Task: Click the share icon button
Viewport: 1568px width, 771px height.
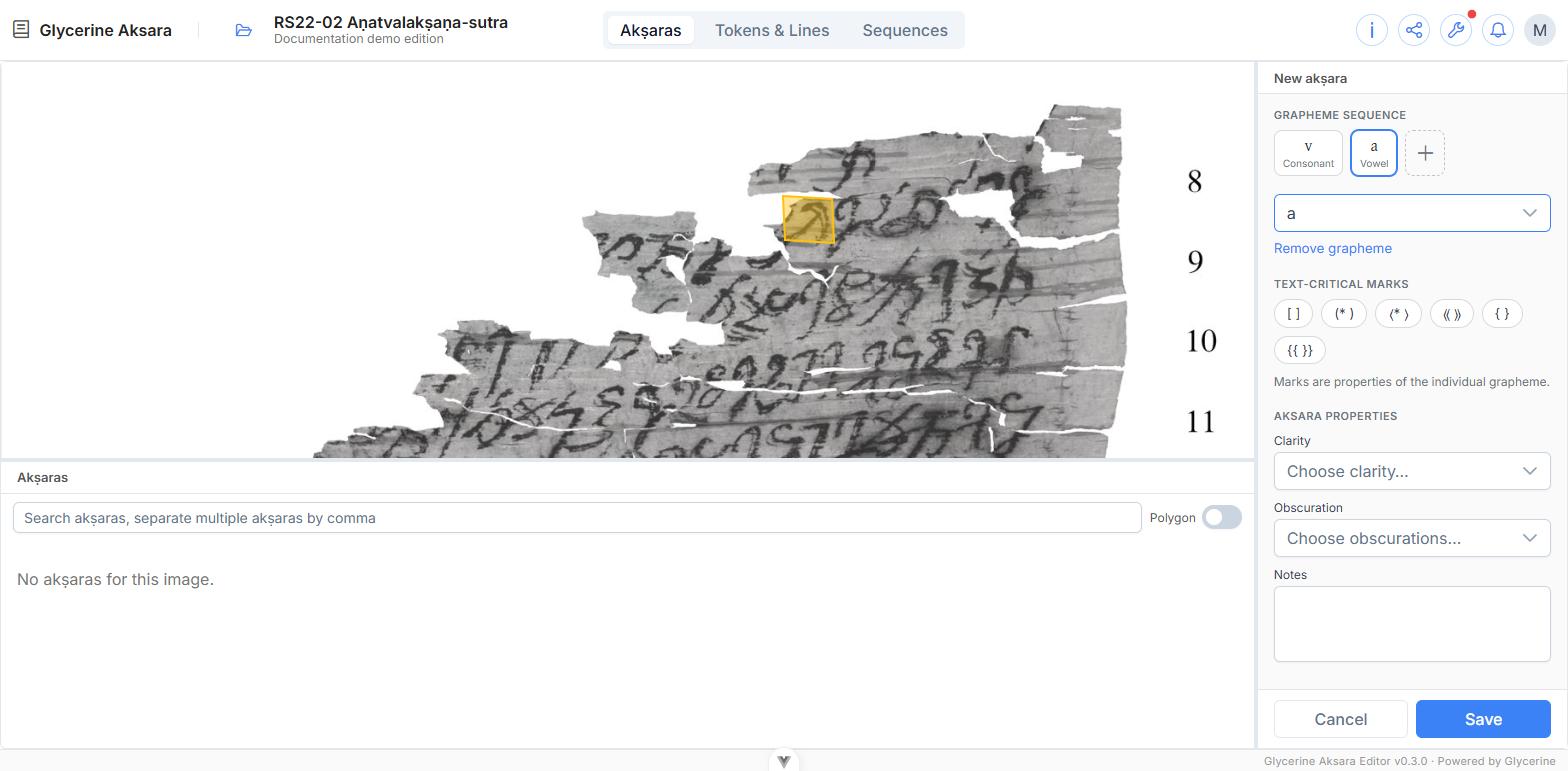Action: click(x=1414, y=30)
